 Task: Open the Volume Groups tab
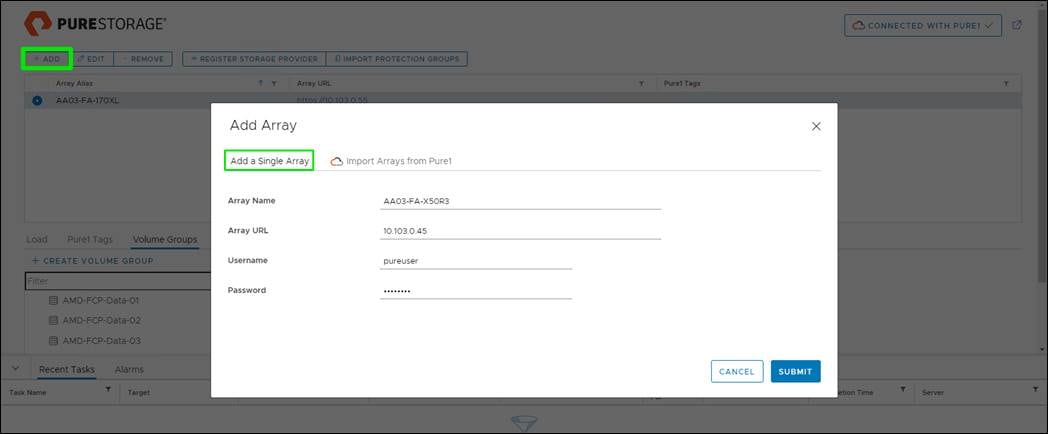pos(165,239)
